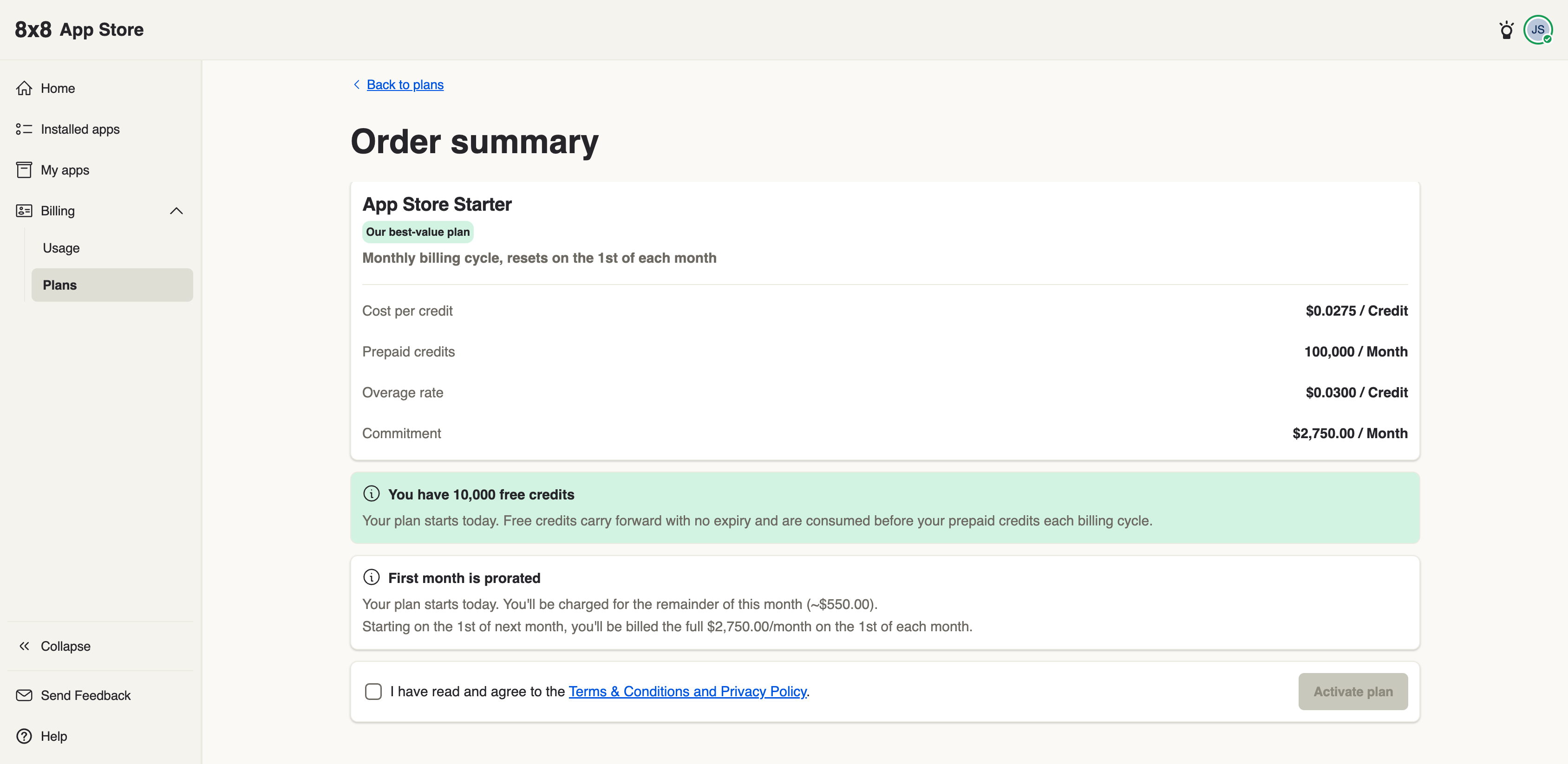Click the free credits carry forward text
1568x764 pixels.
pyautogui.click(x=757, y=521)
